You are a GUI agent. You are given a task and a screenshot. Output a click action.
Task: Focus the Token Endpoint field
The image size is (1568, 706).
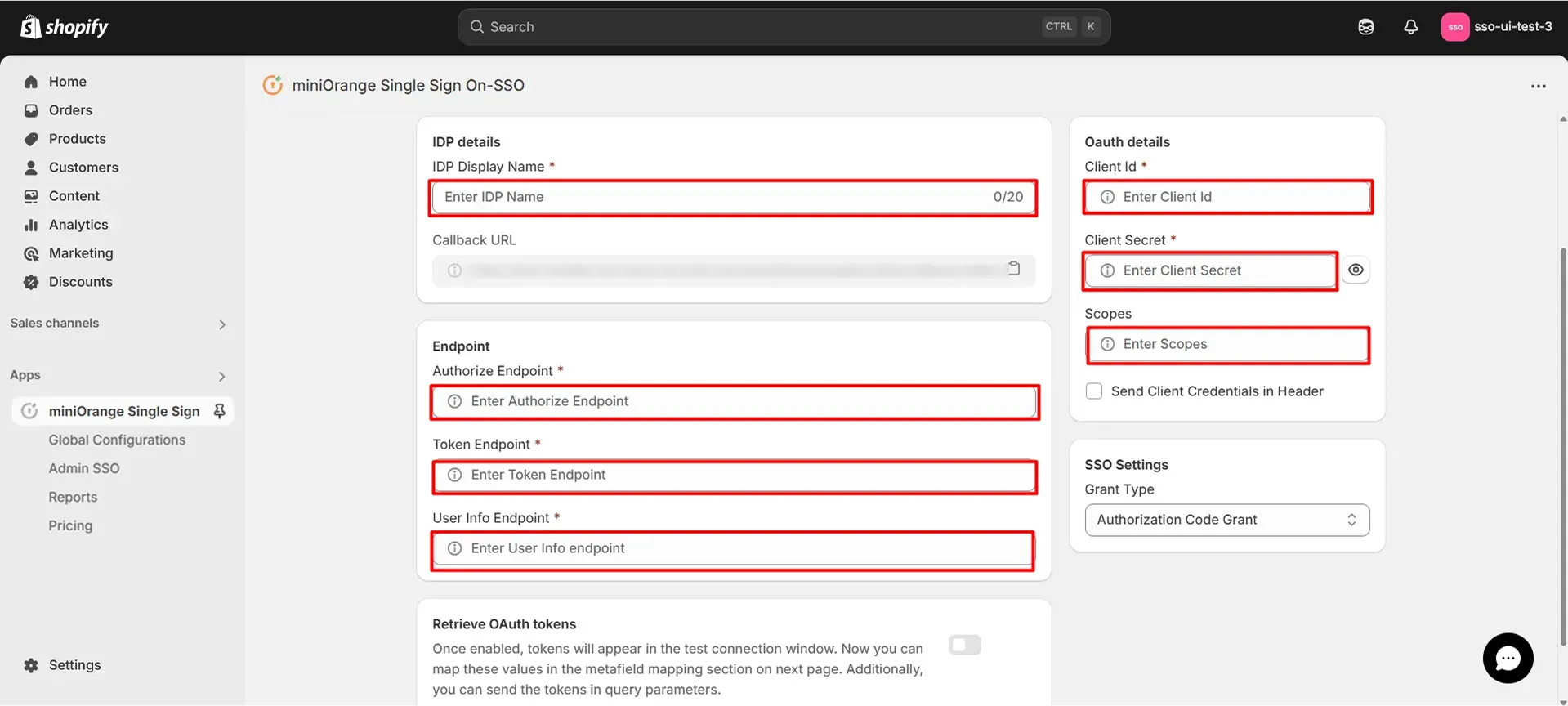(x=734, y=475)
